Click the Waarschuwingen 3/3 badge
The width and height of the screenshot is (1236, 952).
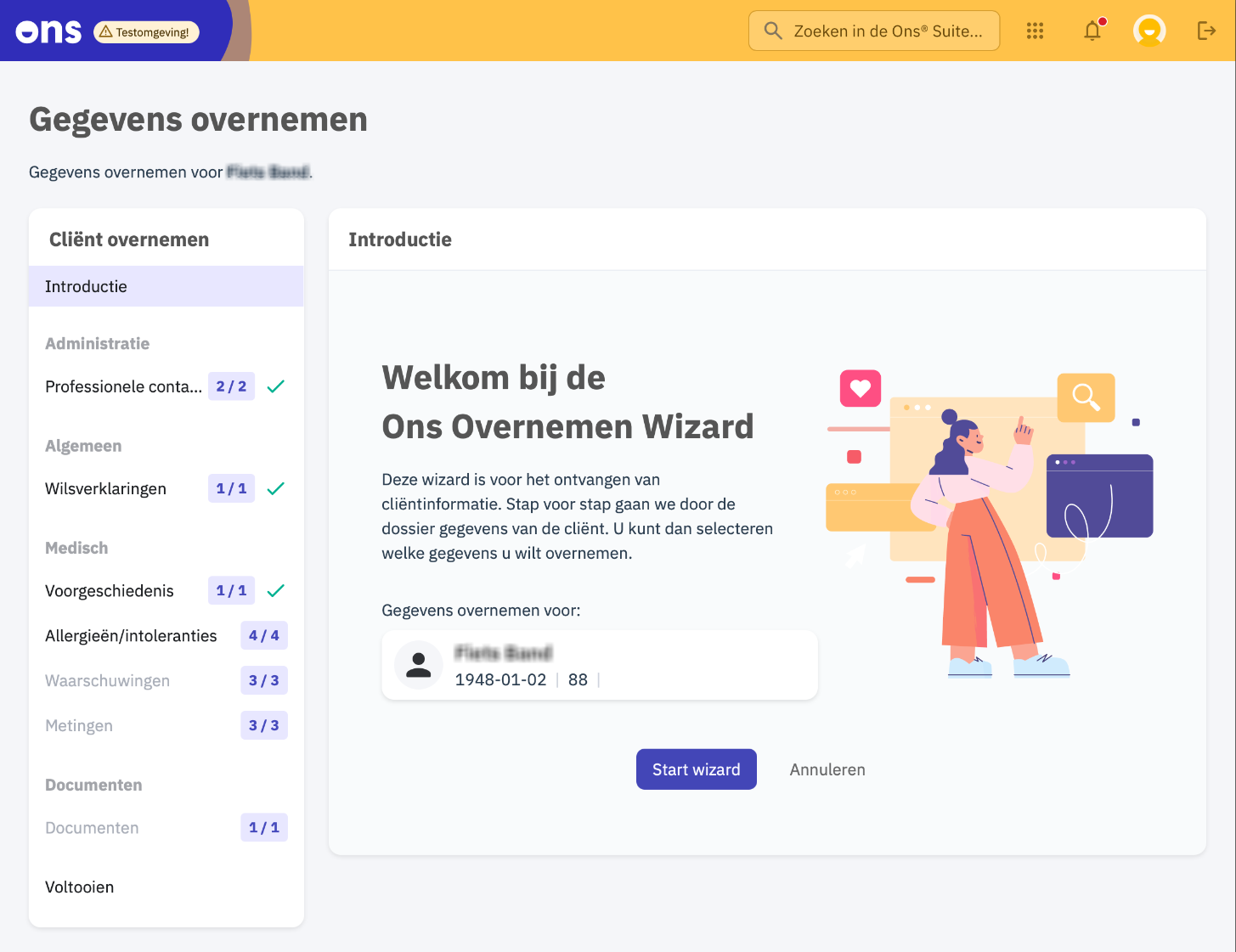point(264,680)
